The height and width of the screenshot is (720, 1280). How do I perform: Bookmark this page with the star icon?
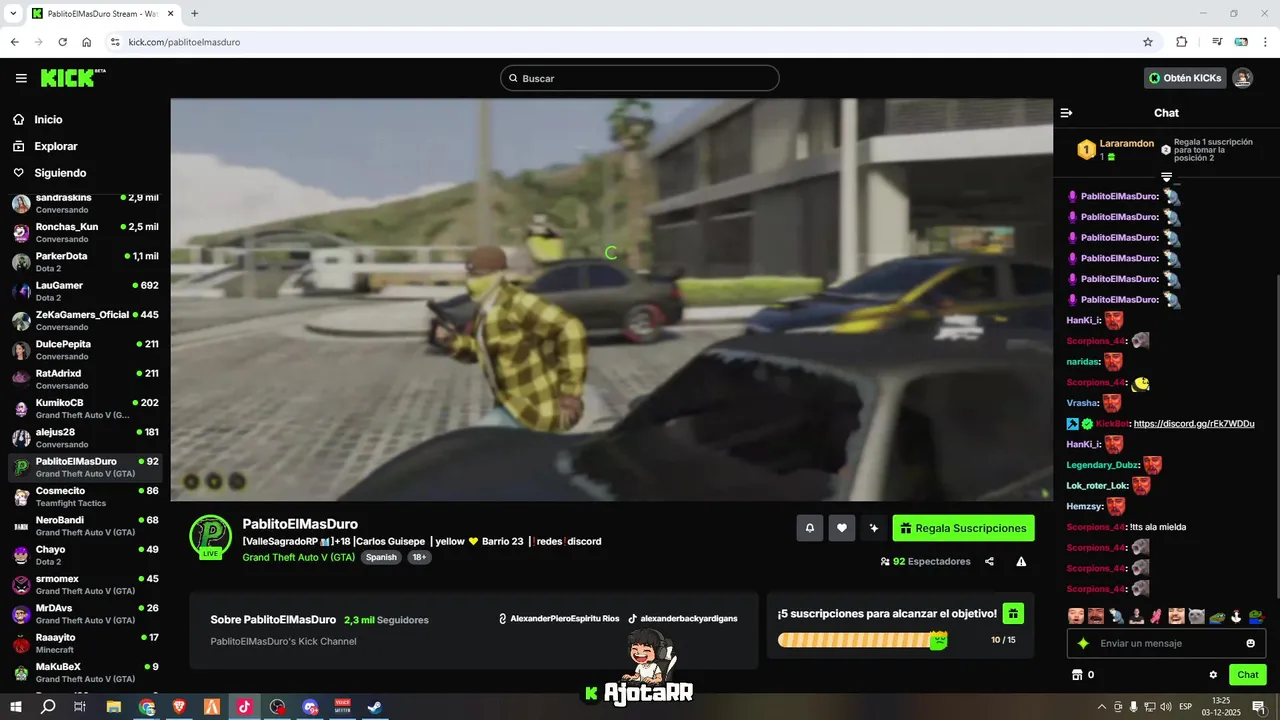click(x=1148, y=42)
